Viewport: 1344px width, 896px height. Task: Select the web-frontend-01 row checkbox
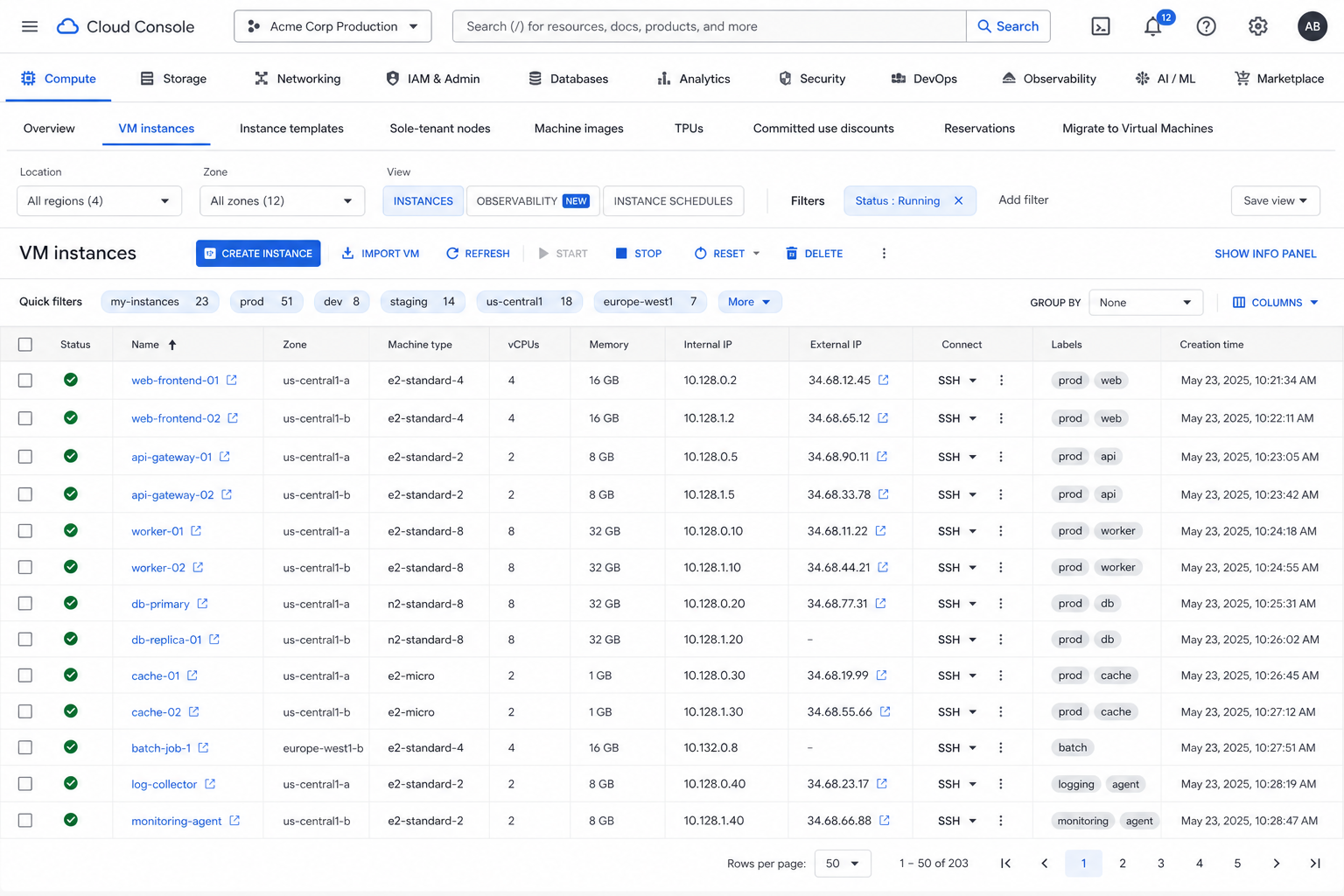(x=25, y=381)
